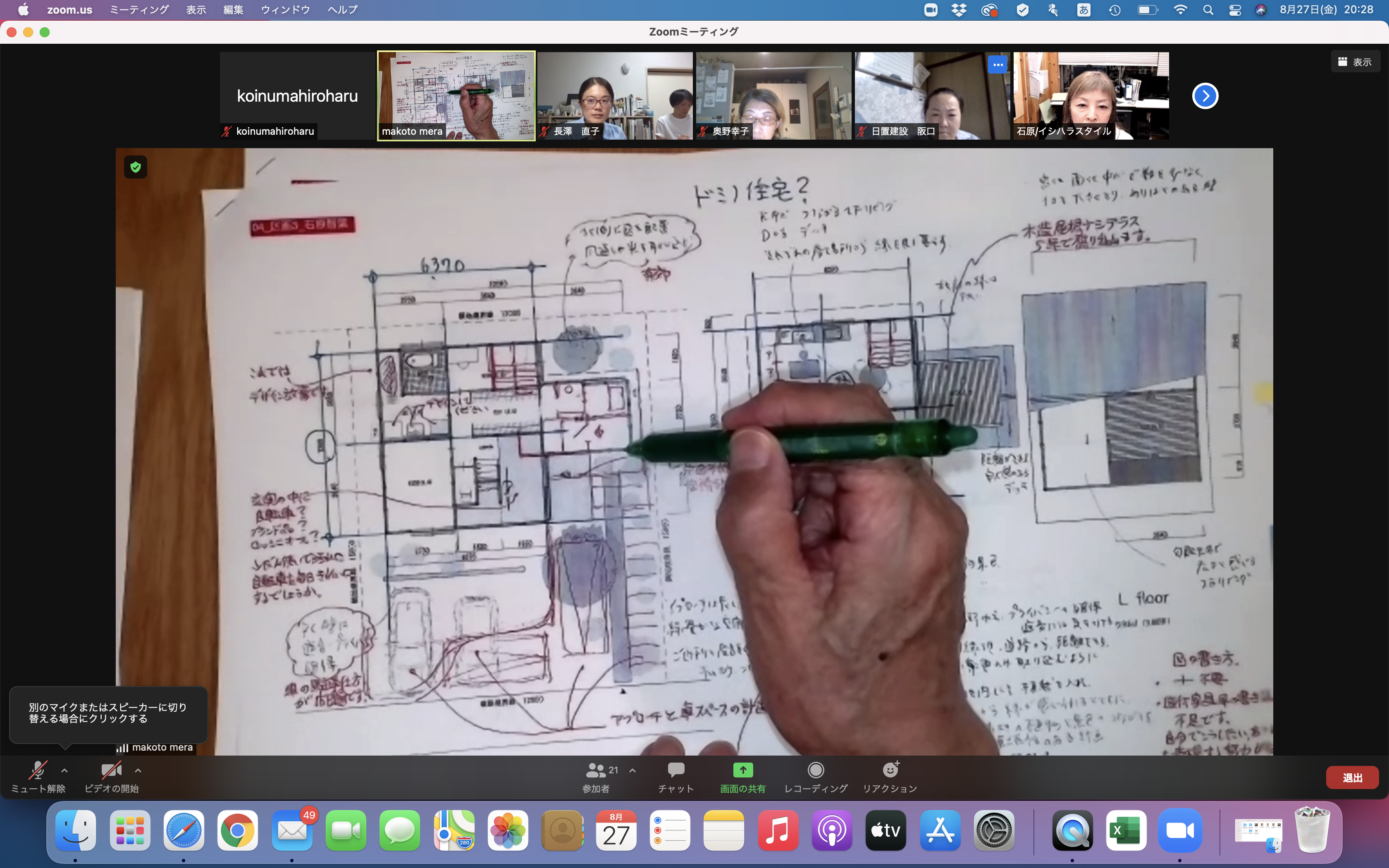
Task: Start レコーディング recording
Action: 816,777
